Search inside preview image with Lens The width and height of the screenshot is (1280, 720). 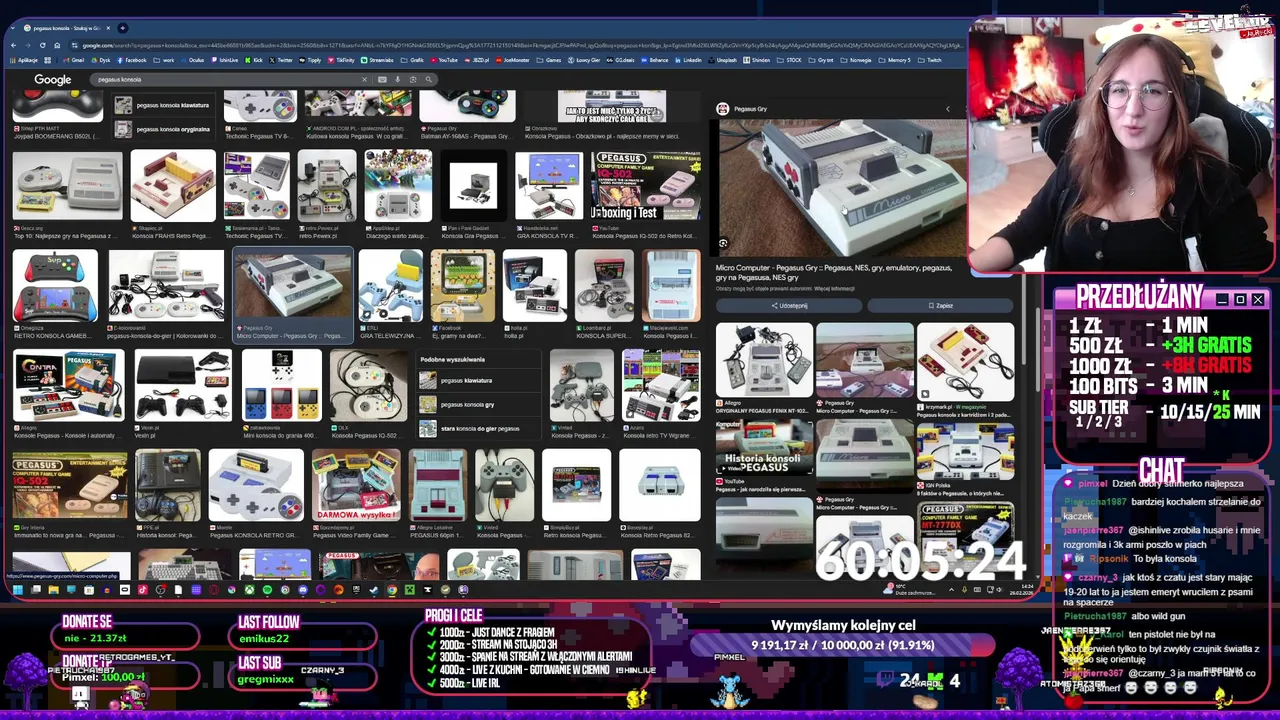[723, 243]
